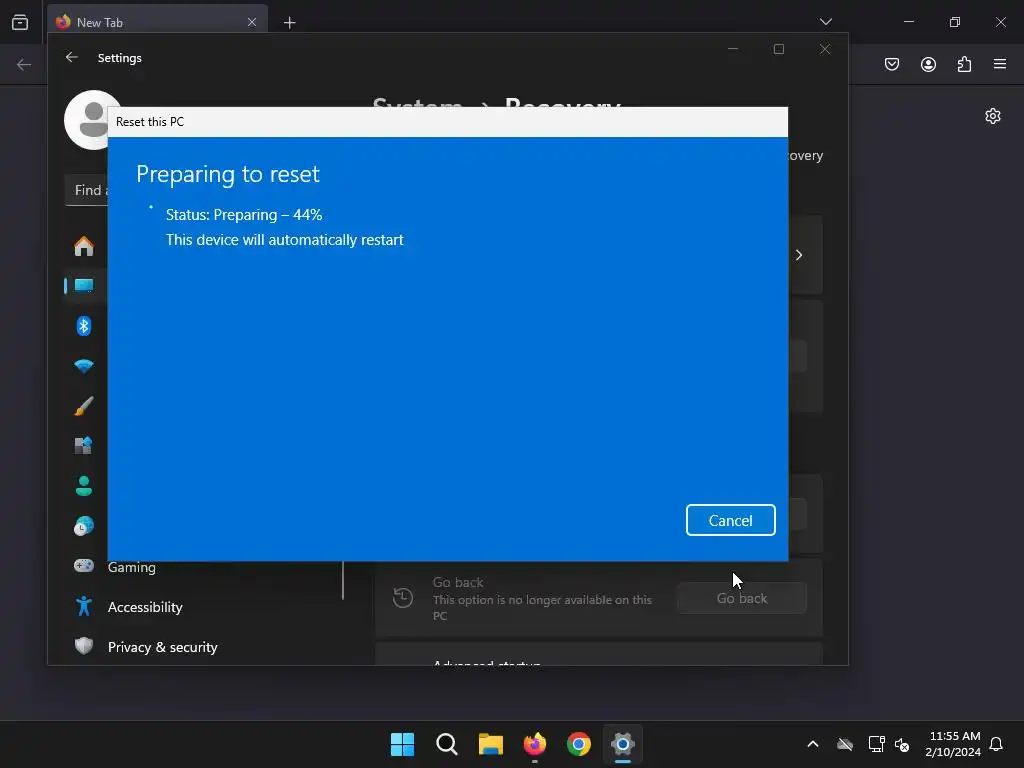Open the Firefox list all tabs dropdown
The width and height of the screenshot is (1024, 768).
click(825, 22)
